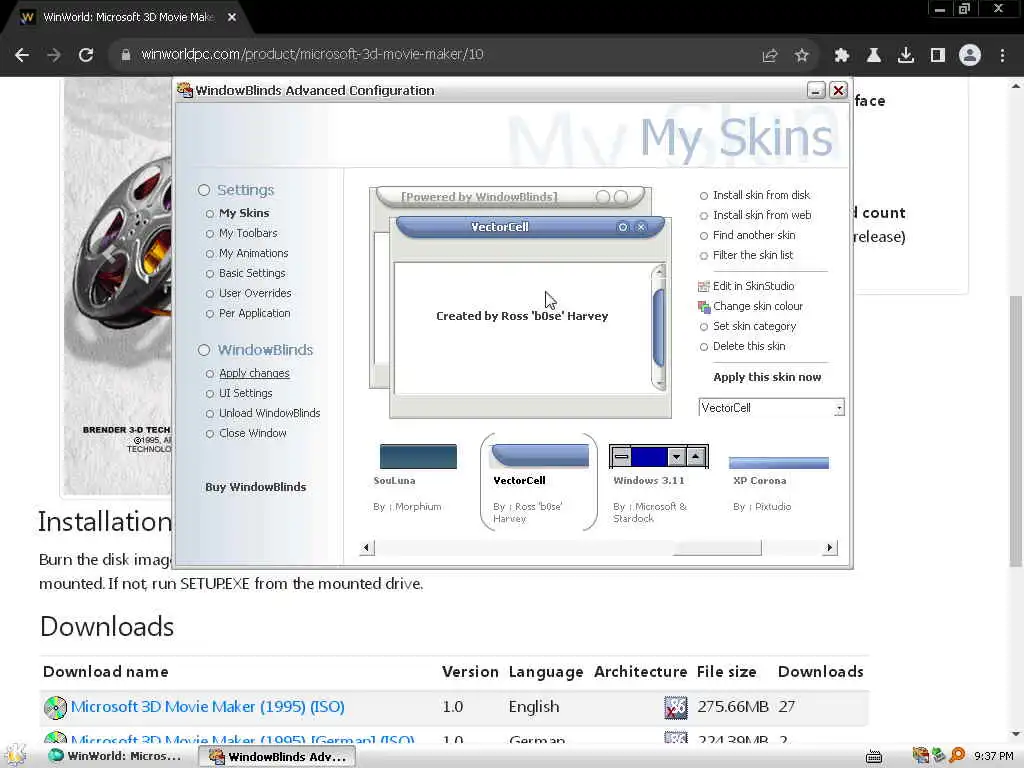The image size is (1024, 768).
Task: Open Microsoft 3D Movie Maker (1995) (ISO) link
Action: click(208, 707)
